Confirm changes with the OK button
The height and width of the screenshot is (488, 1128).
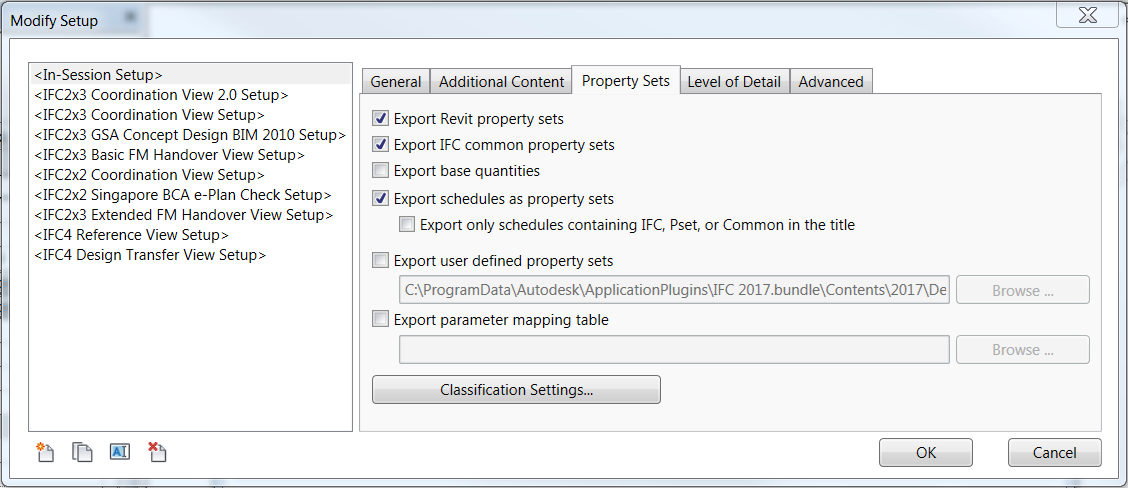click(x=926, y=452)
